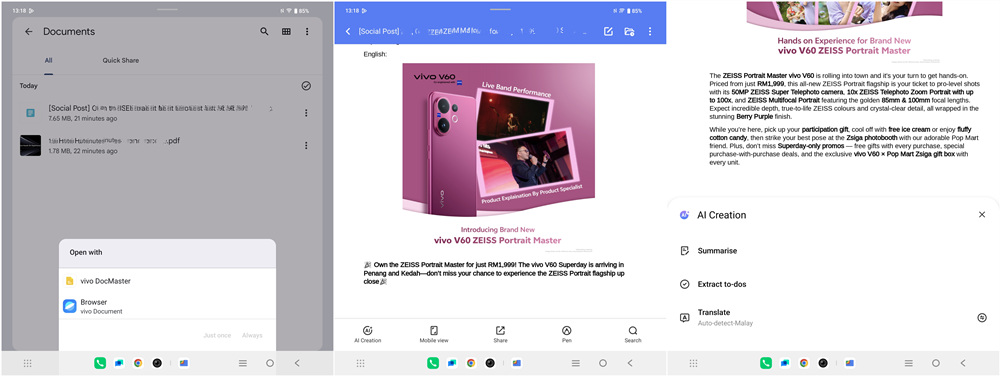The height and width of the screenshot is (376, 1000).
Task: Tap the Just once button
Action: pyautogui.click(x=217, y=335)
